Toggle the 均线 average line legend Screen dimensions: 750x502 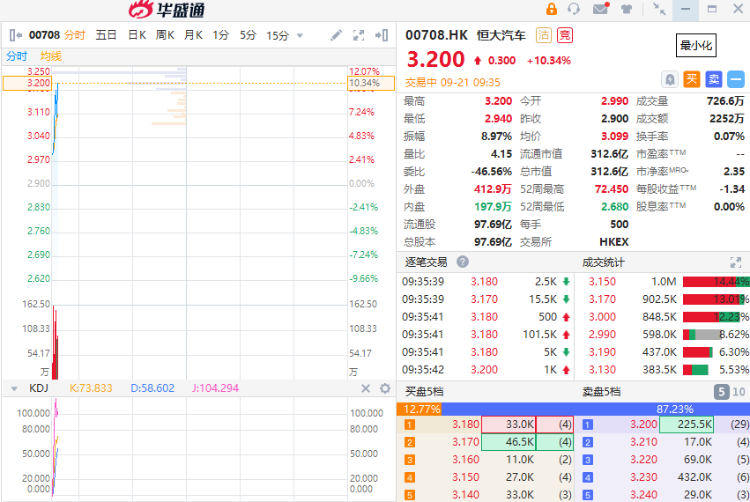point(51,56)
